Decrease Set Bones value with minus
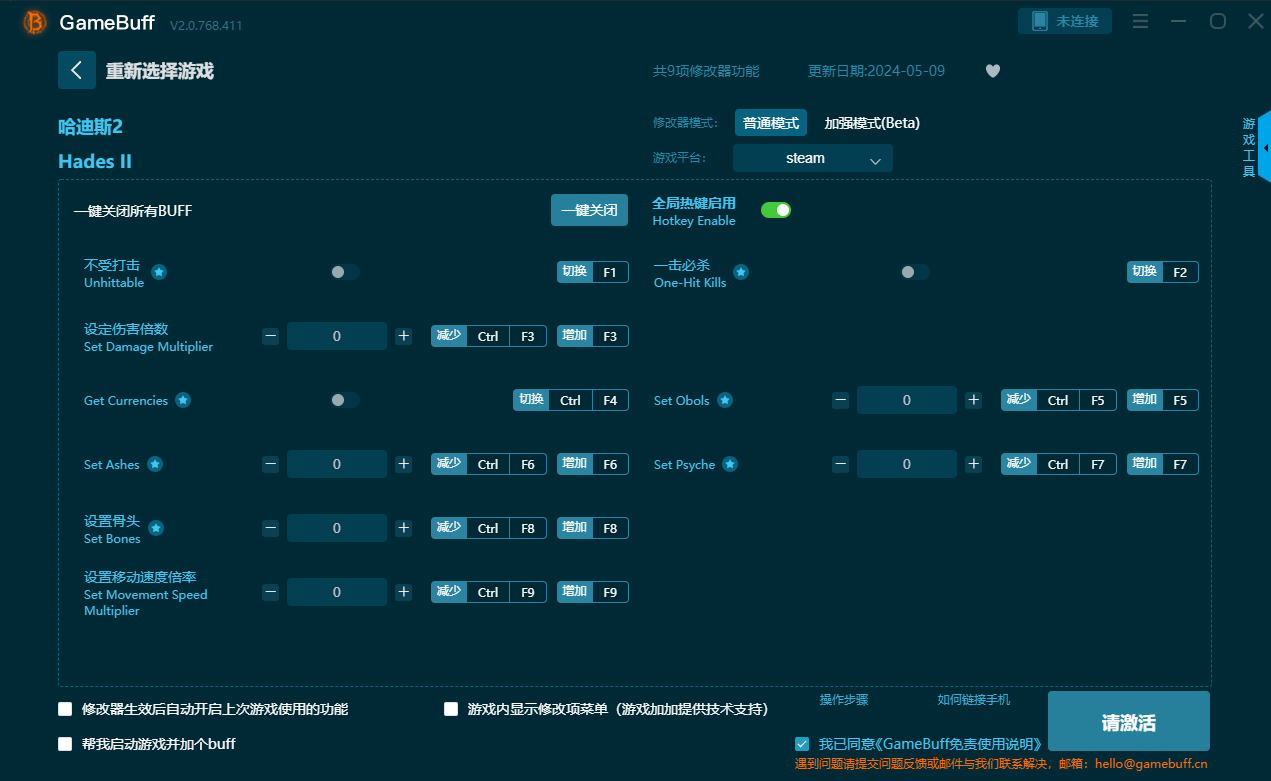The height and width of the screenshot is (781, 1271). tap(270, 528)
